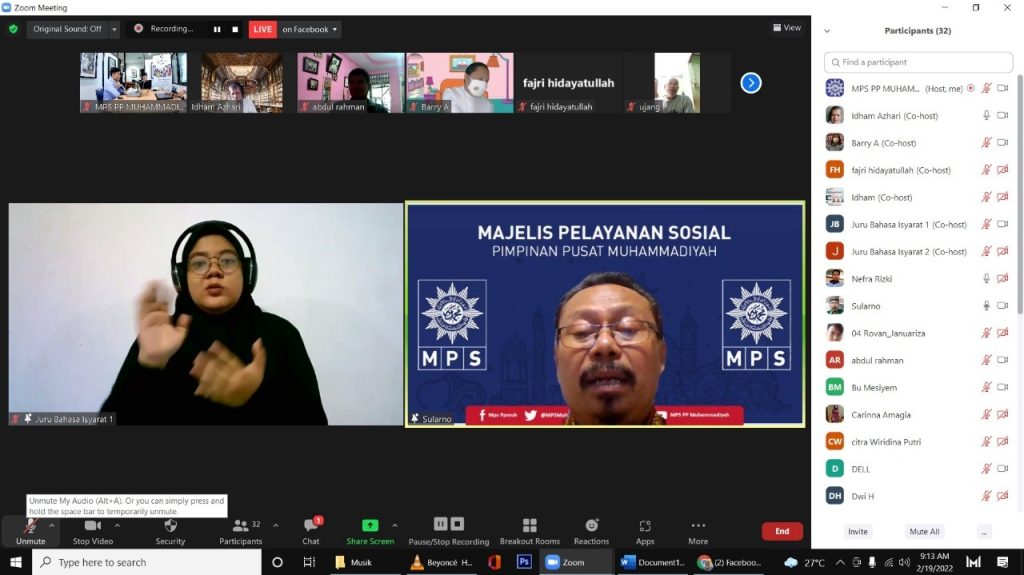This screenshot has width=1024, height=575.
Task: Toggle muted mic for Barry A
Action: (986, 142)
